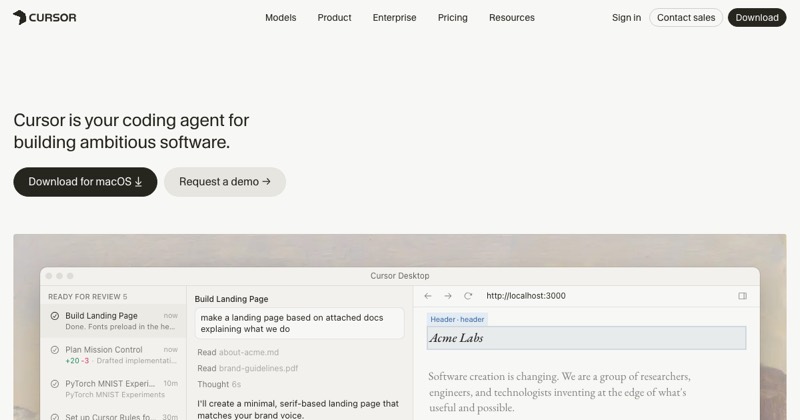
Task: Click check icon beside Build Landing Page
Action: click(55, 316)
